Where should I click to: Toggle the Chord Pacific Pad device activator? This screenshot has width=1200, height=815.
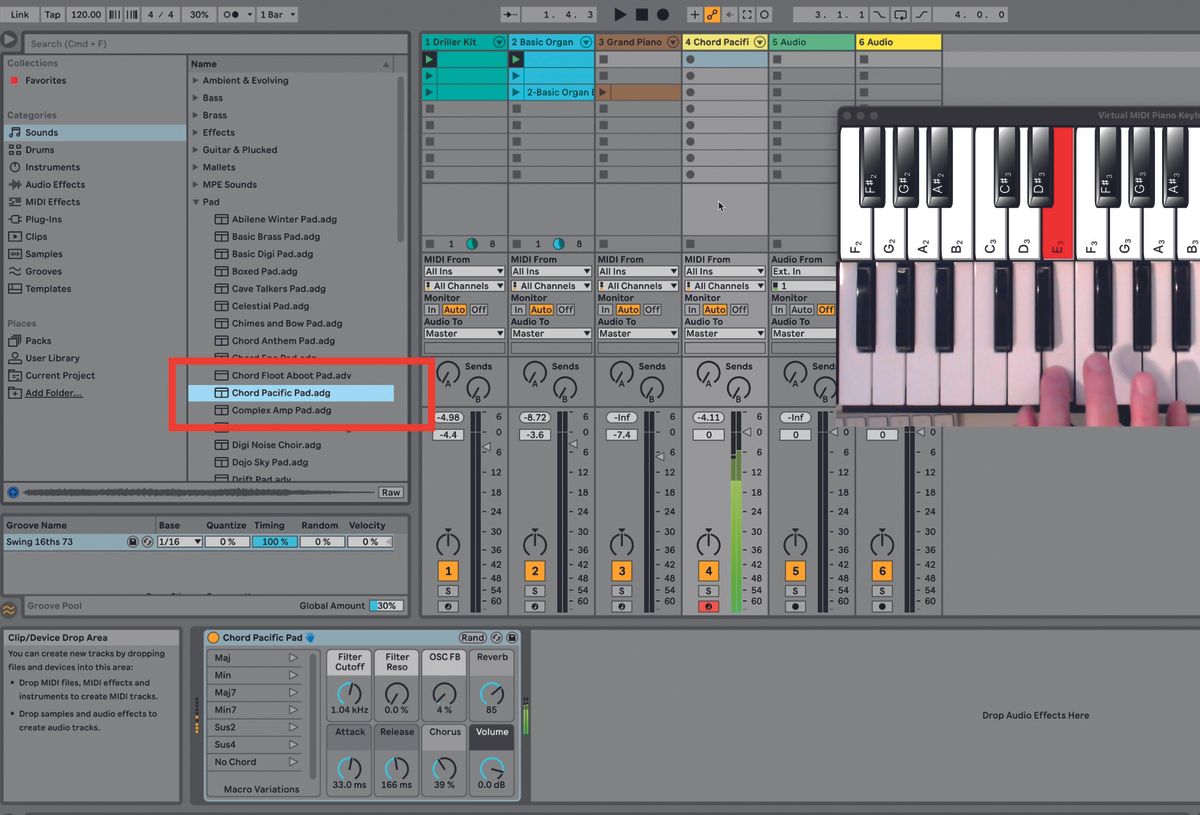213,638
